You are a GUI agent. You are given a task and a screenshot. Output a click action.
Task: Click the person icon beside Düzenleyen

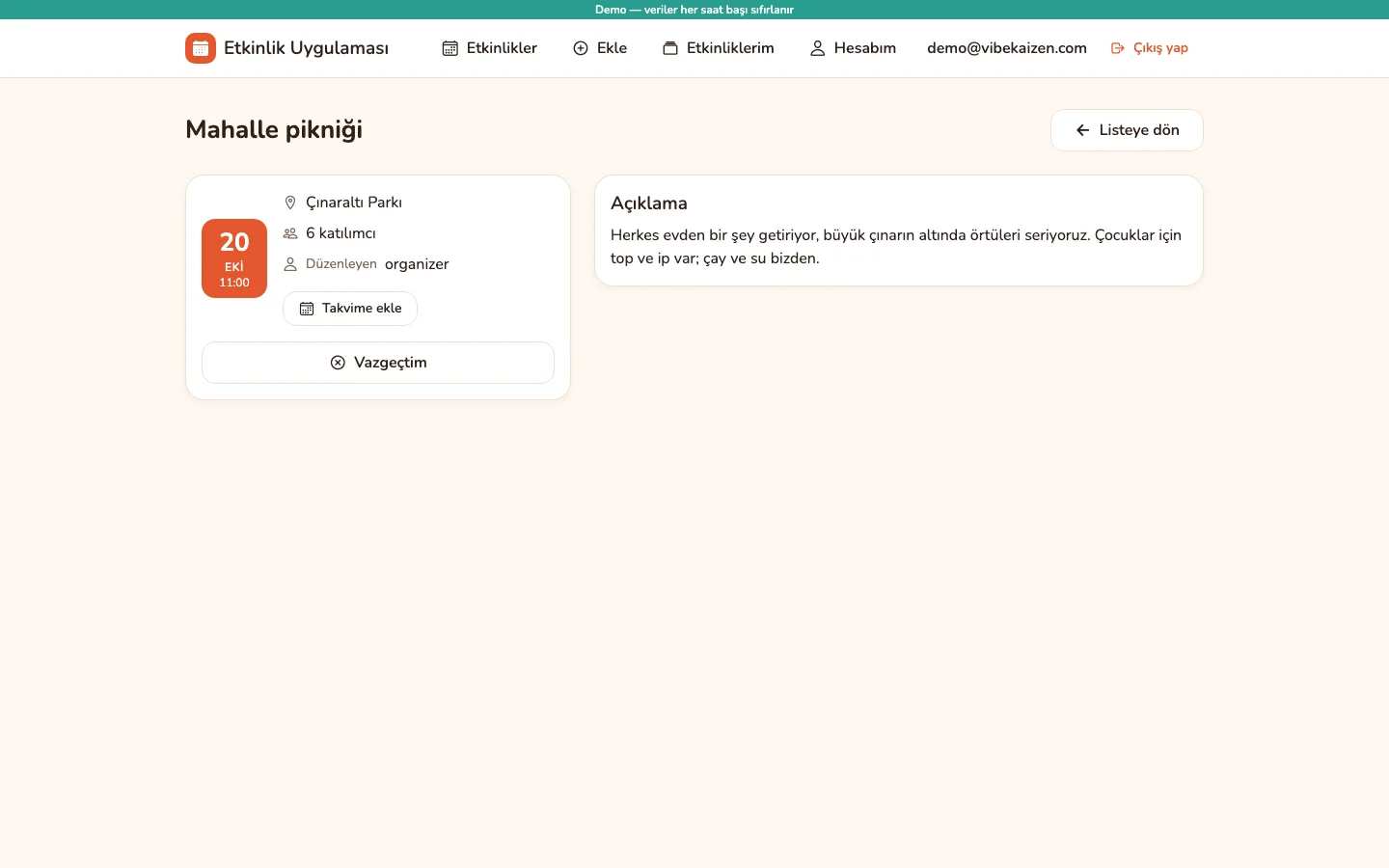pos(290,264)
